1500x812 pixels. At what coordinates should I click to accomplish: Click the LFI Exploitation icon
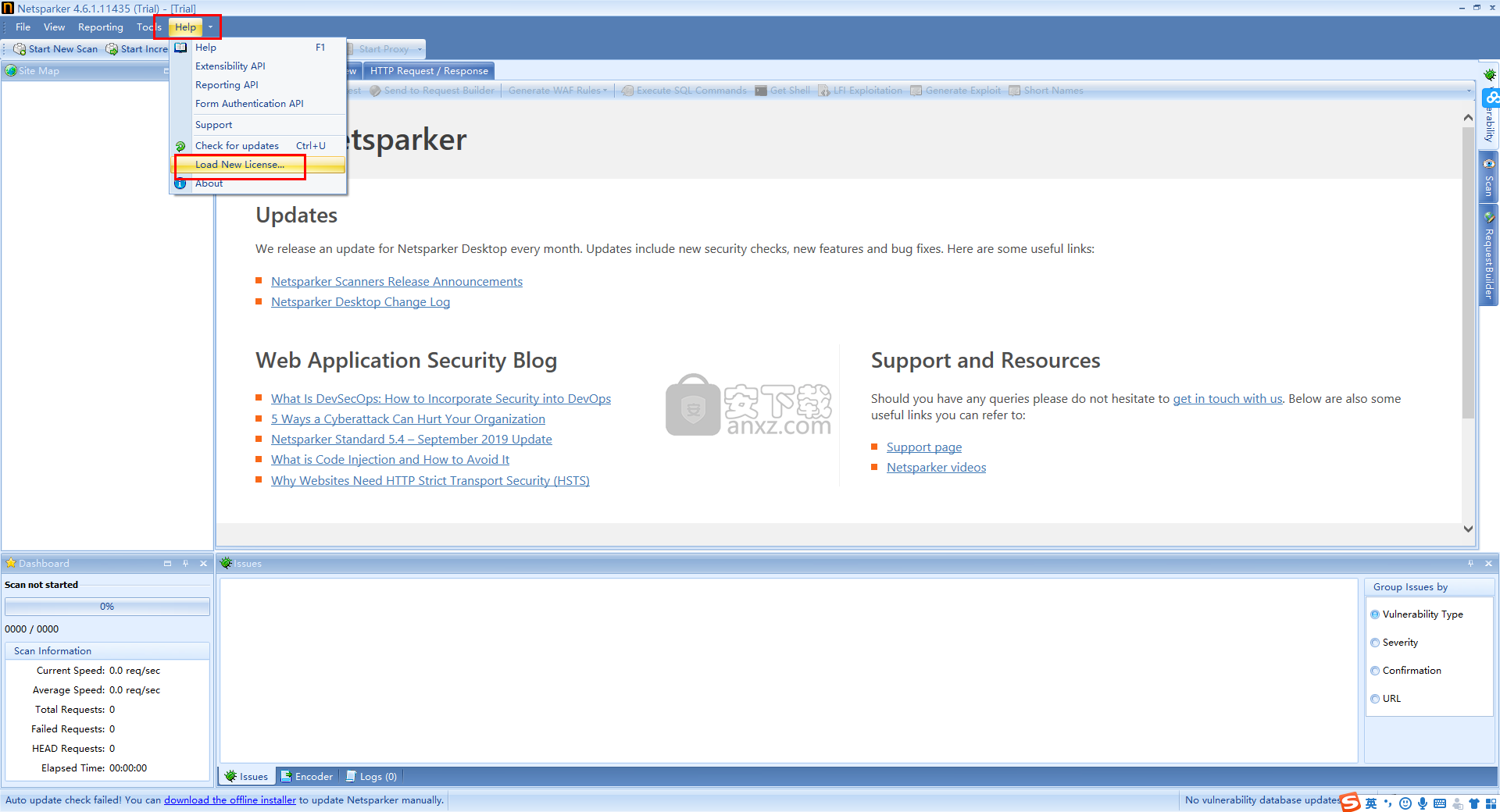(x=824, y=91)
